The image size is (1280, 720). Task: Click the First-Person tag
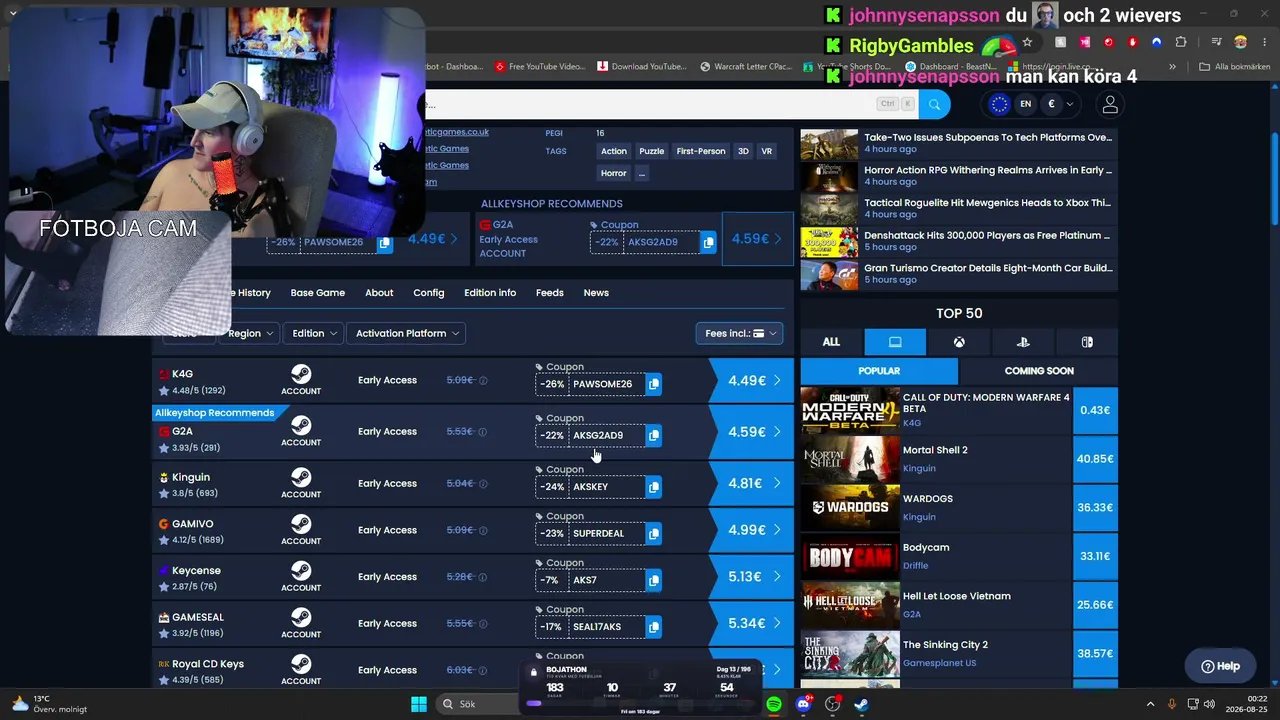[701, 151]
